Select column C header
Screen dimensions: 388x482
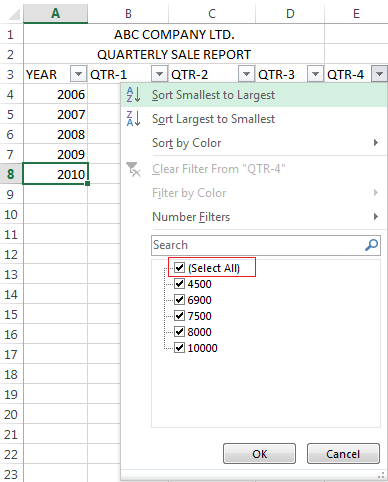[212, 14]
